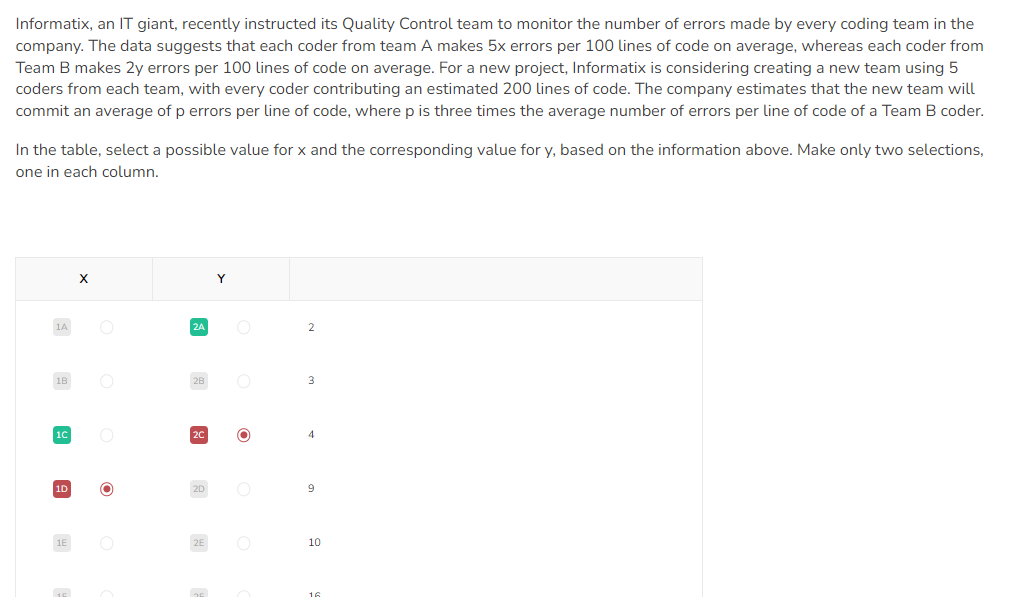Select X radio button for value 2

pos(107,327)
